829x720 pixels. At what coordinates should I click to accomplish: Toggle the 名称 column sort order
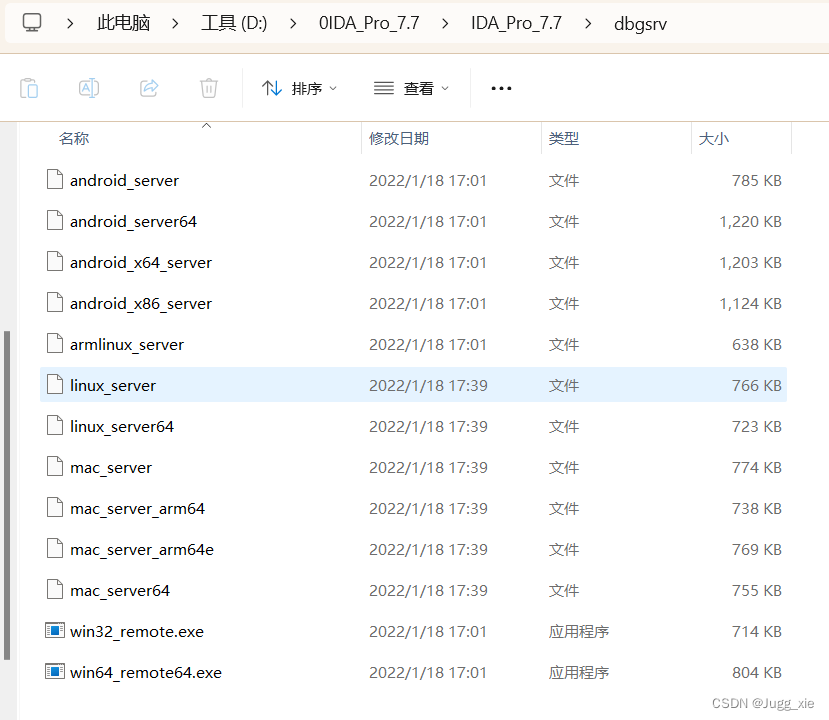point(74,138)
